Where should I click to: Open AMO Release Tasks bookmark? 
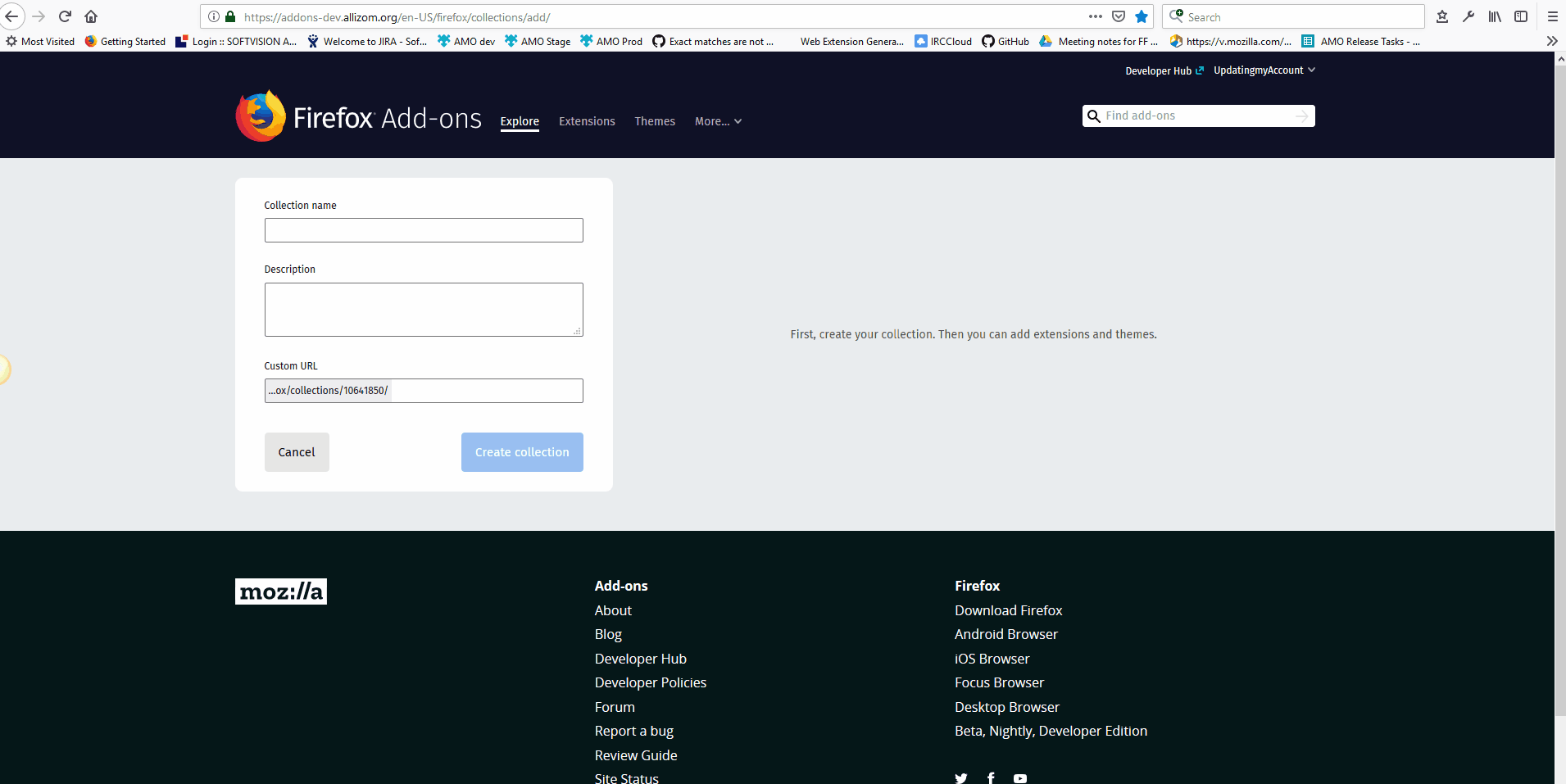coord(1361,41)
